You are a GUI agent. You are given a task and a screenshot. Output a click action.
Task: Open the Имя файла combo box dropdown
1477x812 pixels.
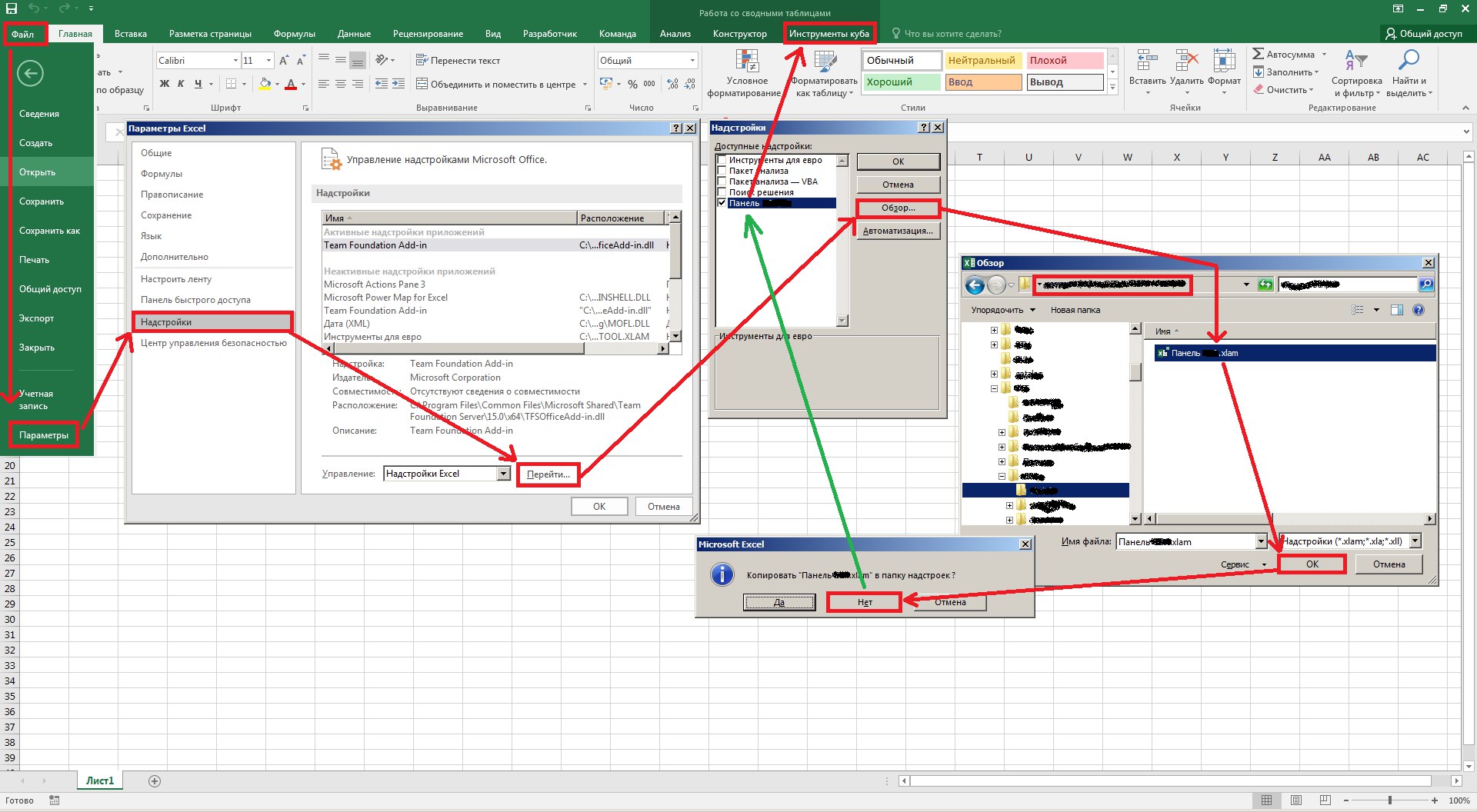click(x=1260, y=541)
